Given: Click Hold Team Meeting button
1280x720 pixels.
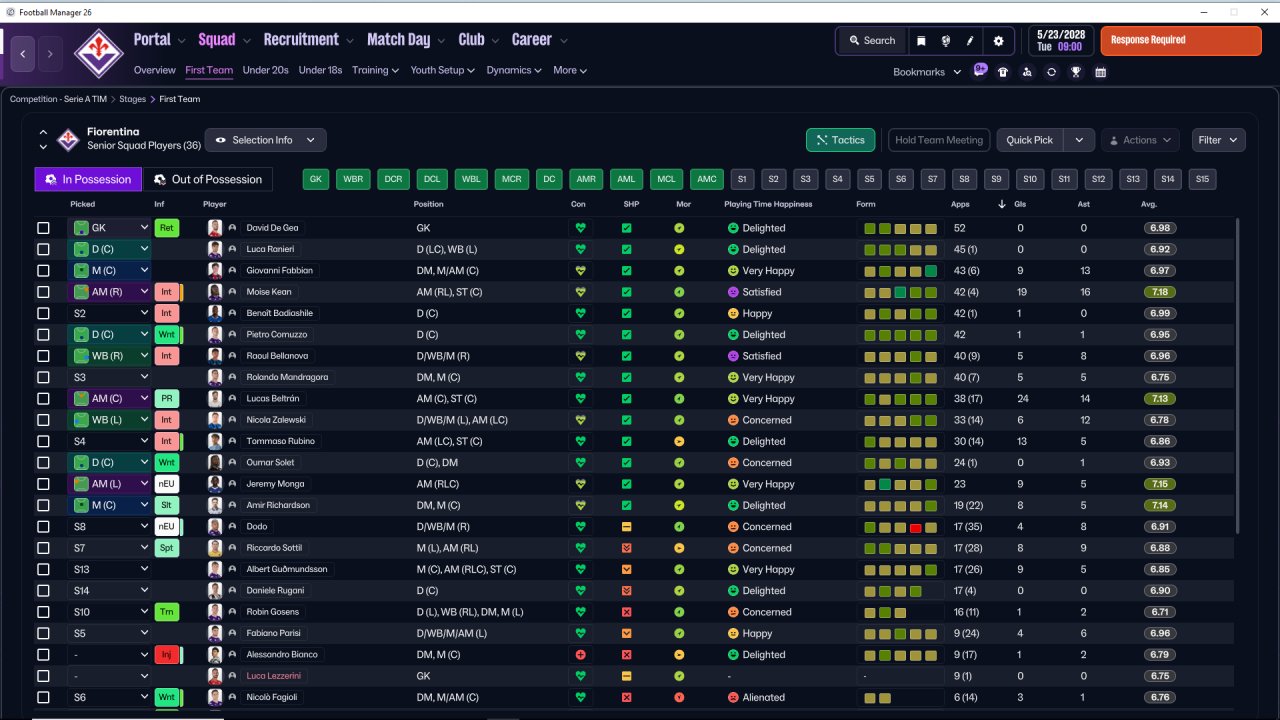Looking at the screenshot, I should pyautogui.click(x=939, y=140).
